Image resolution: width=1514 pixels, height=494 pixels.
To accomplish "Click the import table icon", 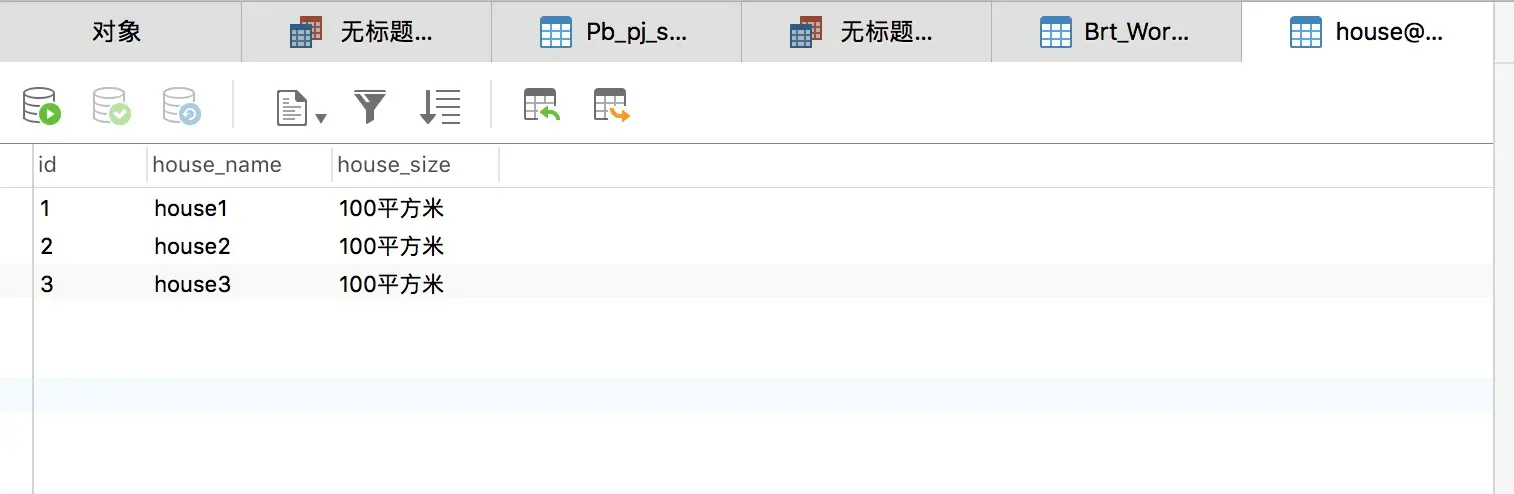I will [x=542, y=105].
